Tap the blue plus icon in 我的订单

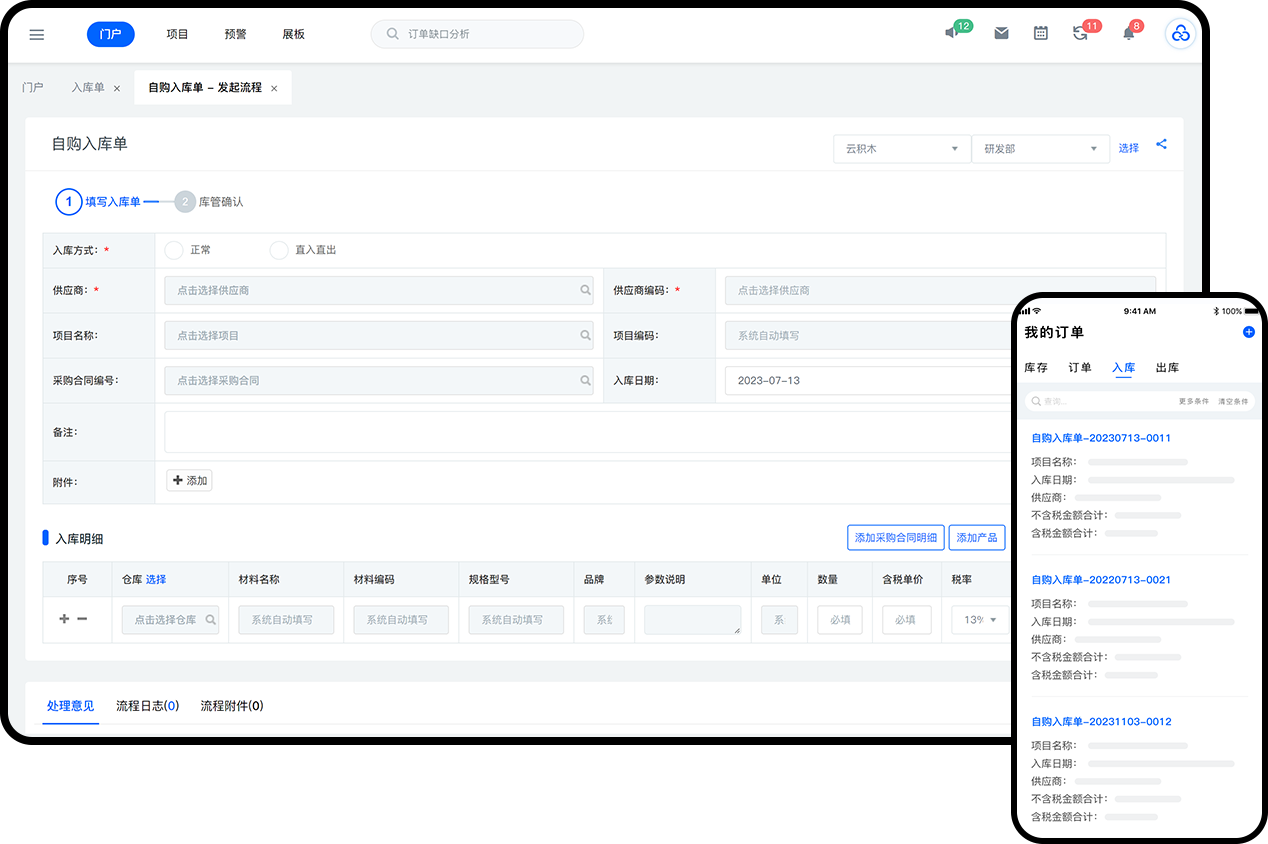1248,332
